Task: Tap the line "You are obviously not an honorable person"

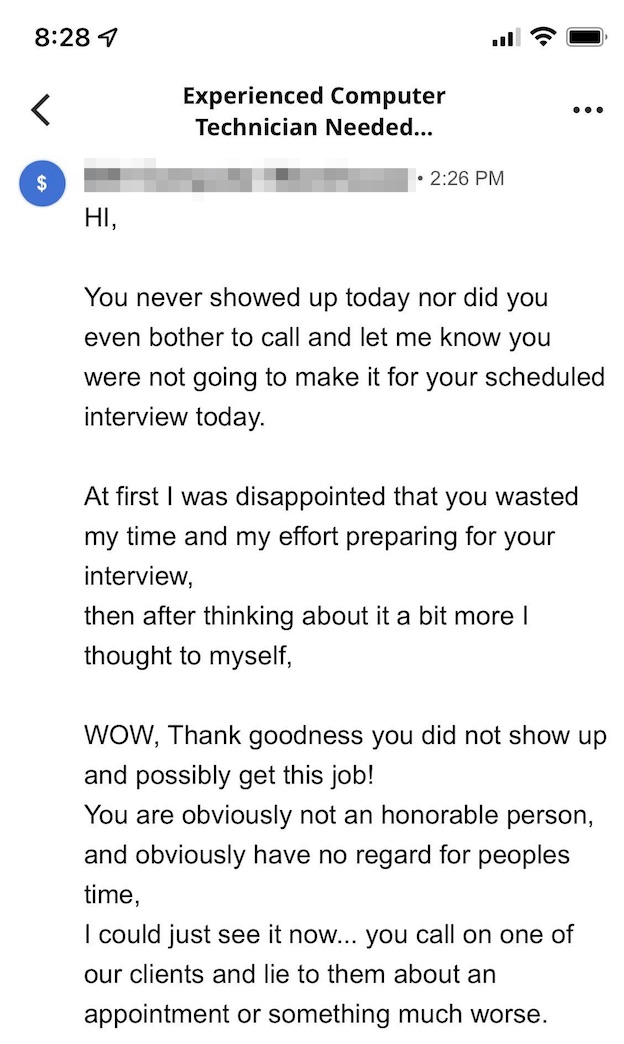Action: (x=340, y=815)
